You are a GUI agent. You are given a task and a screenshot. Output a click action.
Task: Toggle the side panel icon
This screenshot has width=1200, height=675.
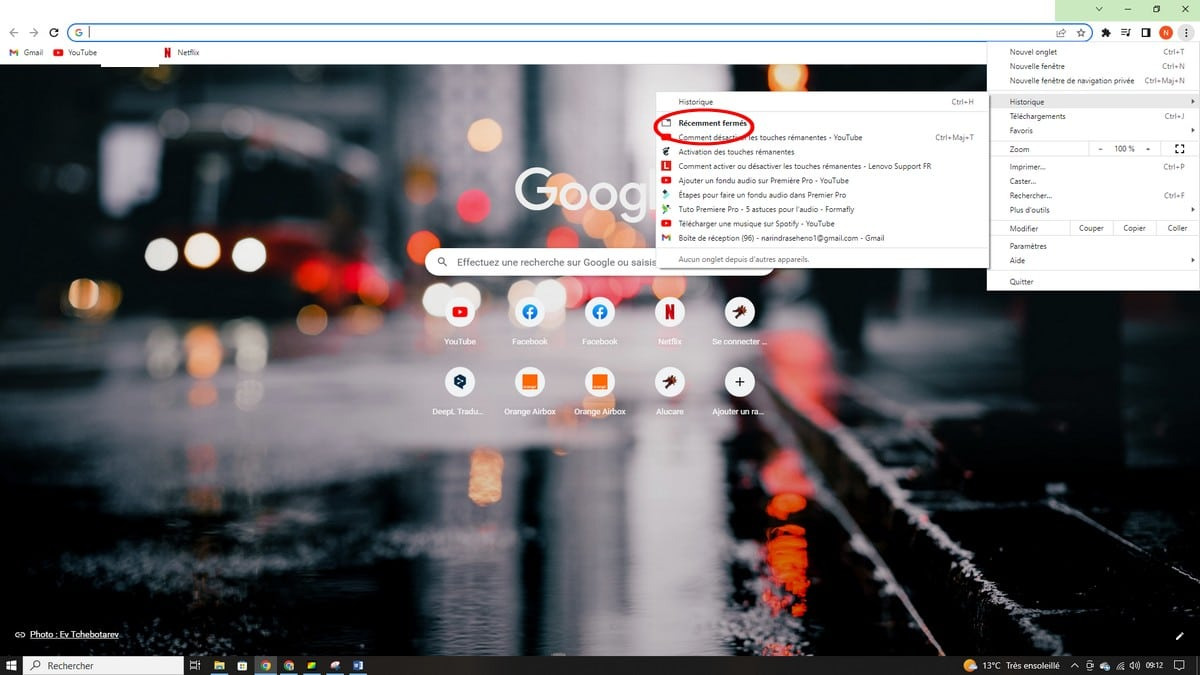tap(1146, 33)
